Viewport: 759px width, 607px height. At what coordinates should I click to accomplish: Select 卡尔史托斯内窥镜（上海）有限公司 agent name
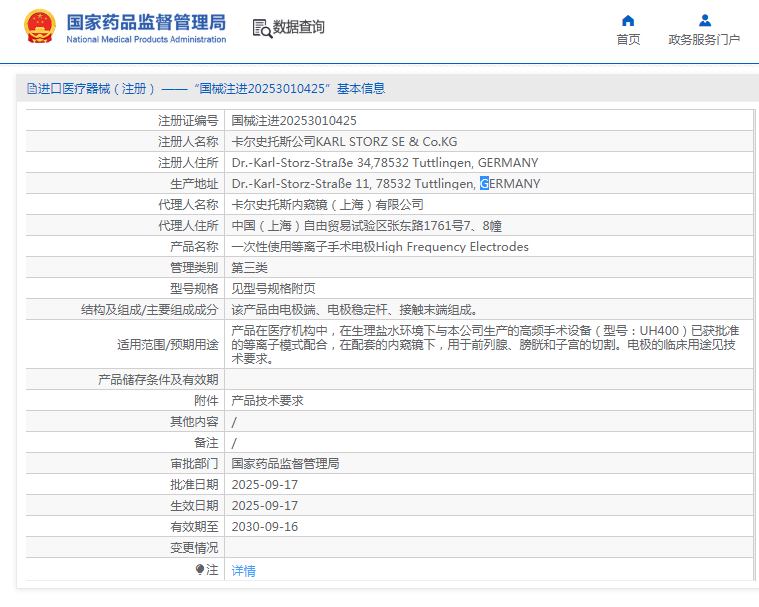[x=327, y=205]
